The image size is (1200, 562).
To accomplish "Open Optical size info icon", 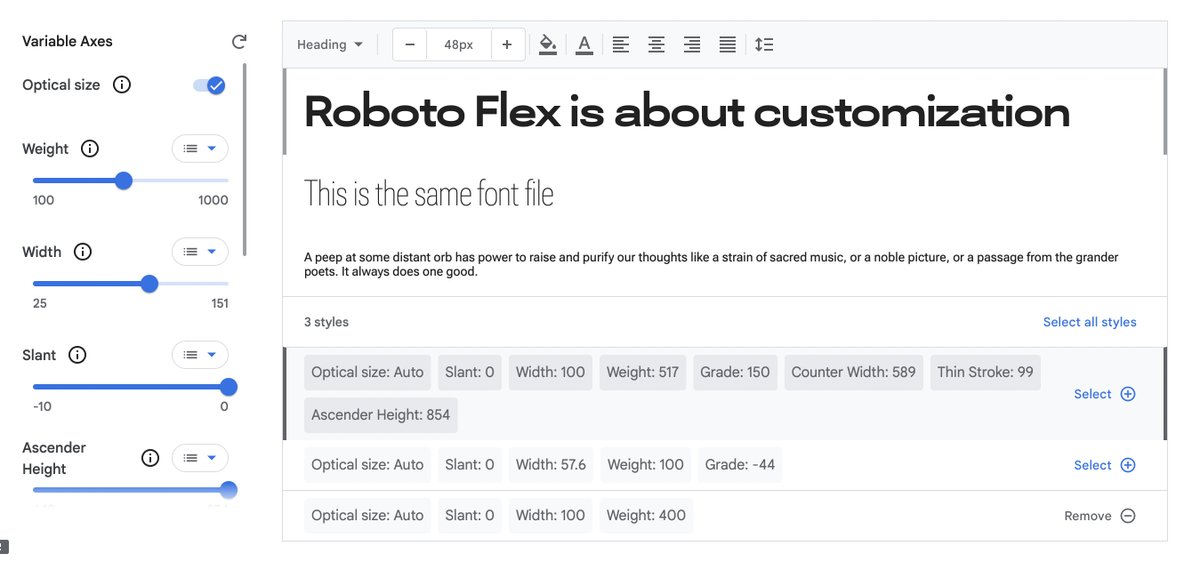I will pyautogui.click(x=122, y=85).
